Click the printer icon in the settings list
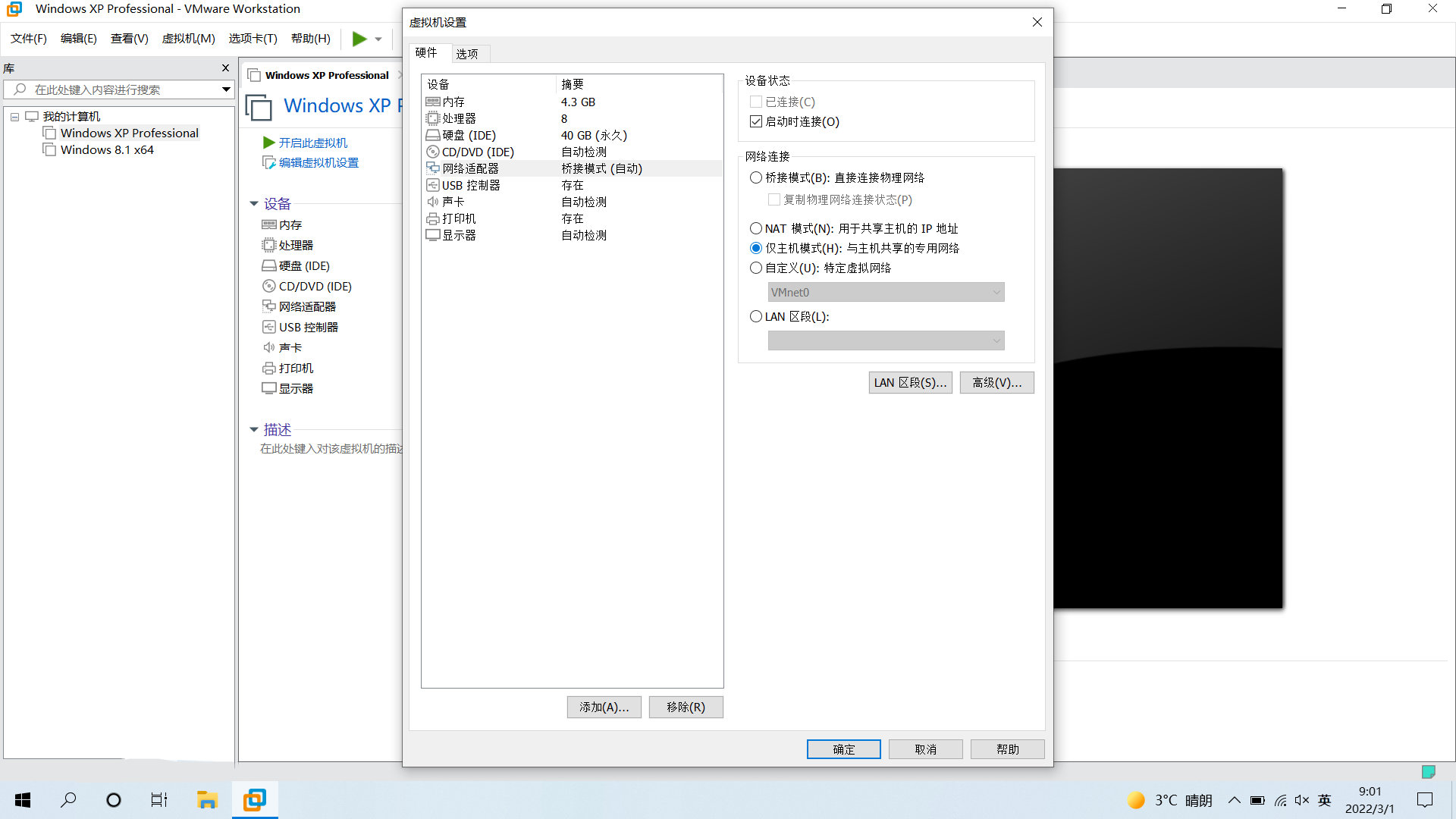 pyautogui.click(x=433, y=218)
